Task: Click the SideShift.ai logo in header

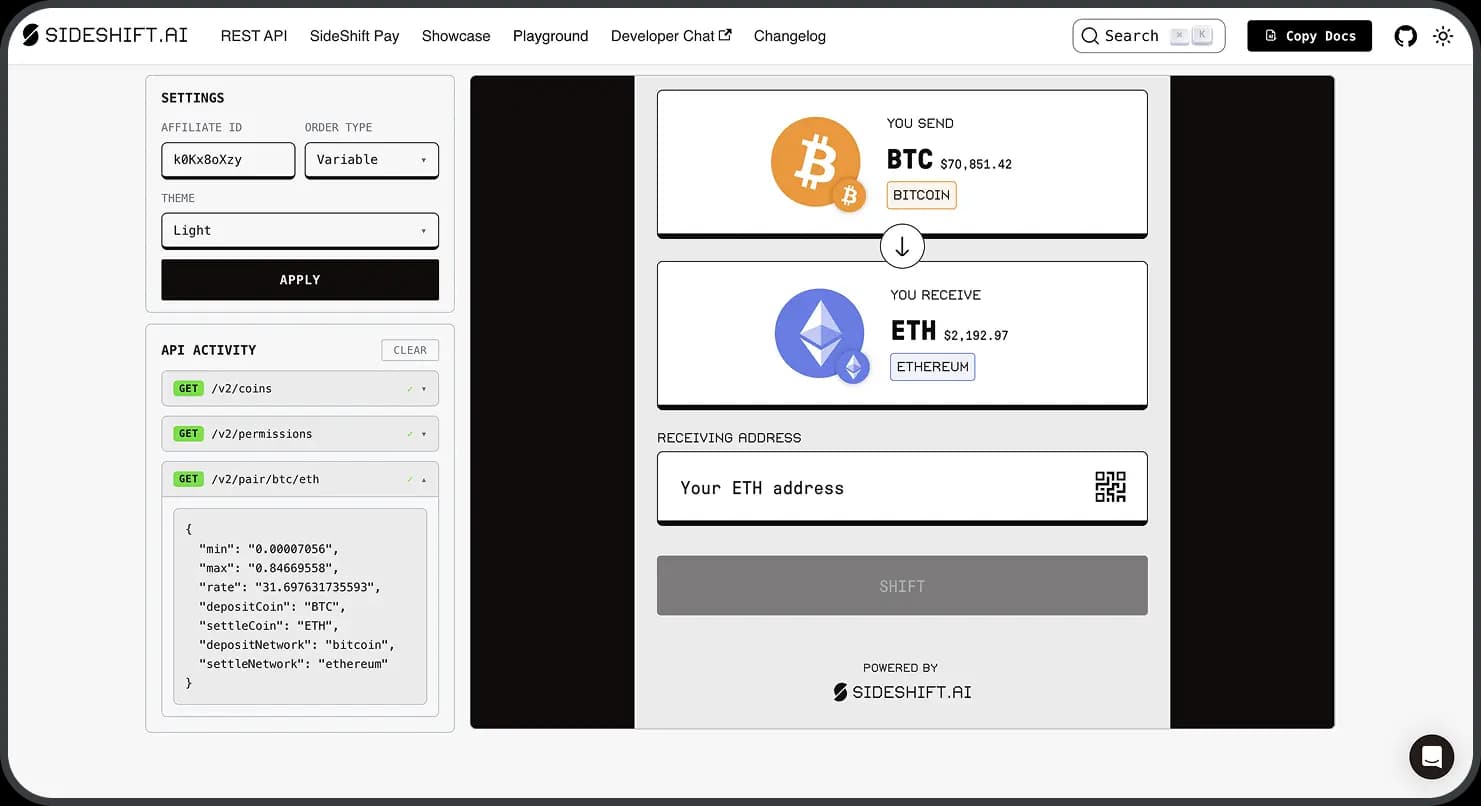Action: point(104,35)
